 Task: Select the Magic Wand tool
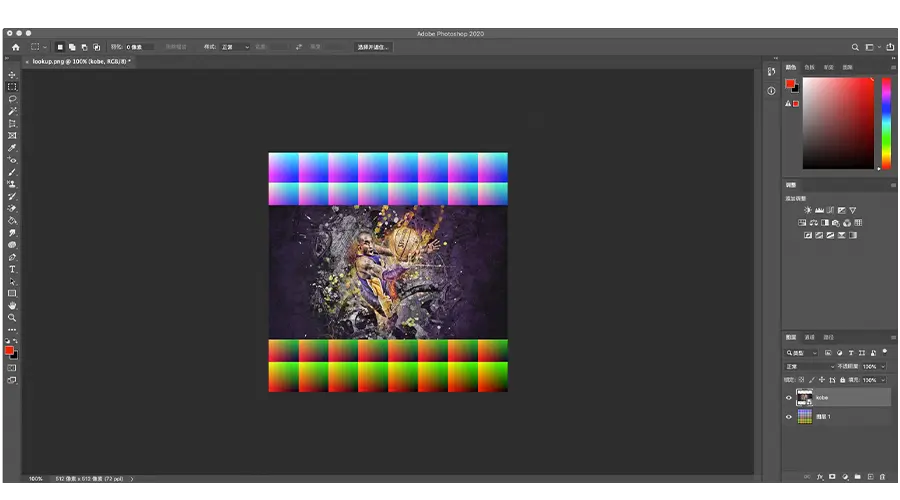(x=12, y=111)
